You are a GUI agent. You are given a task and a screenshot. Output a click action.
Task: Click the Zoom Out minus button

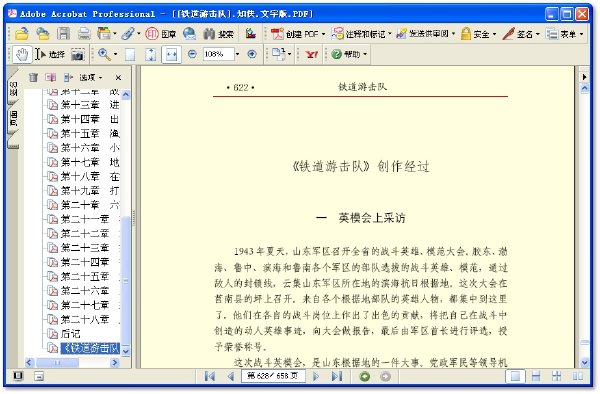(x=192, y=54)
